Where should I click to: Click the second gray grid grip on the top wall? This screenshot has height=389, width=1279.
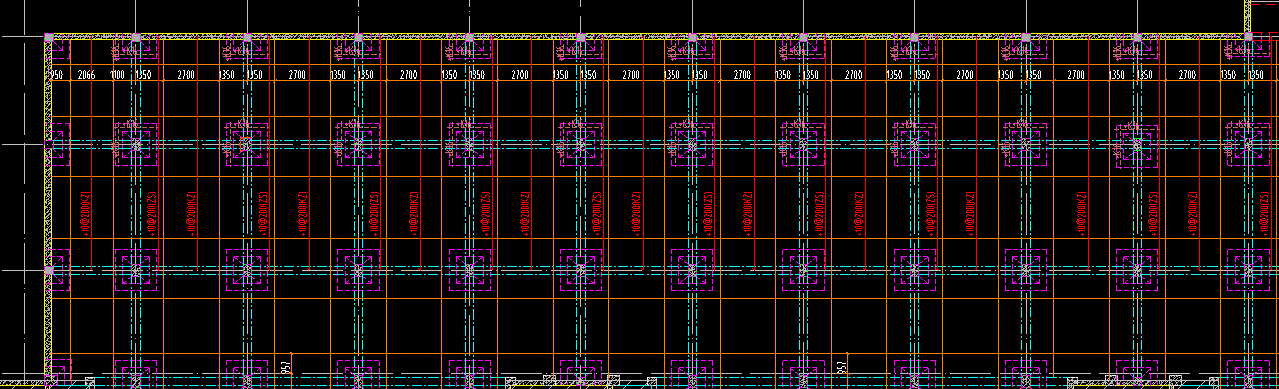pos(136,38)
